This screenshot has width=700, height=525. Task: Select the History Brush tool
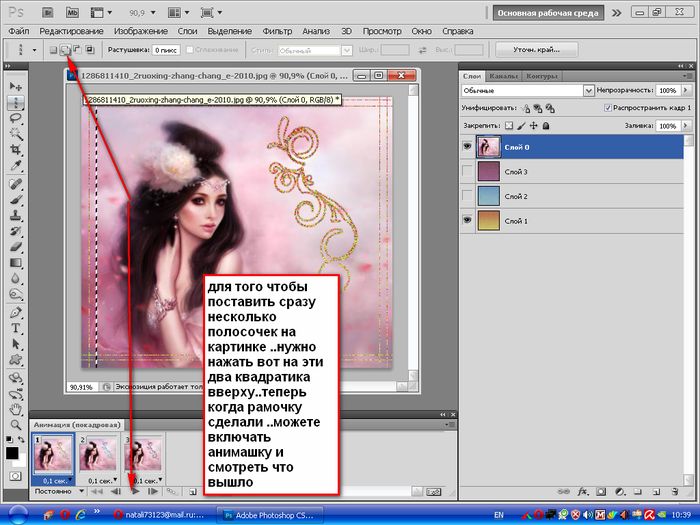(x=16, y=231)
